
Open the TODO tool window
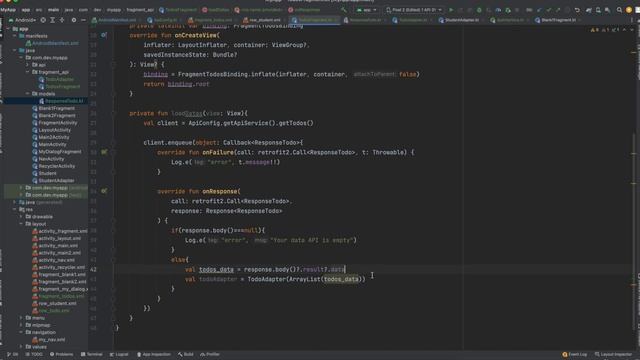coord(34,354)
